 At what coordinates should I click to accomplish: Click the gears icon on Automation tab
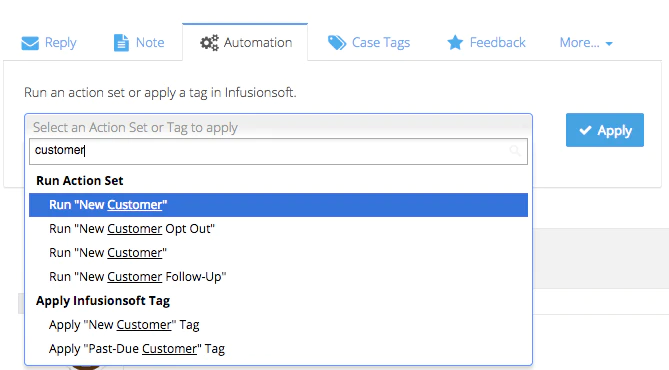pos(209,43)
